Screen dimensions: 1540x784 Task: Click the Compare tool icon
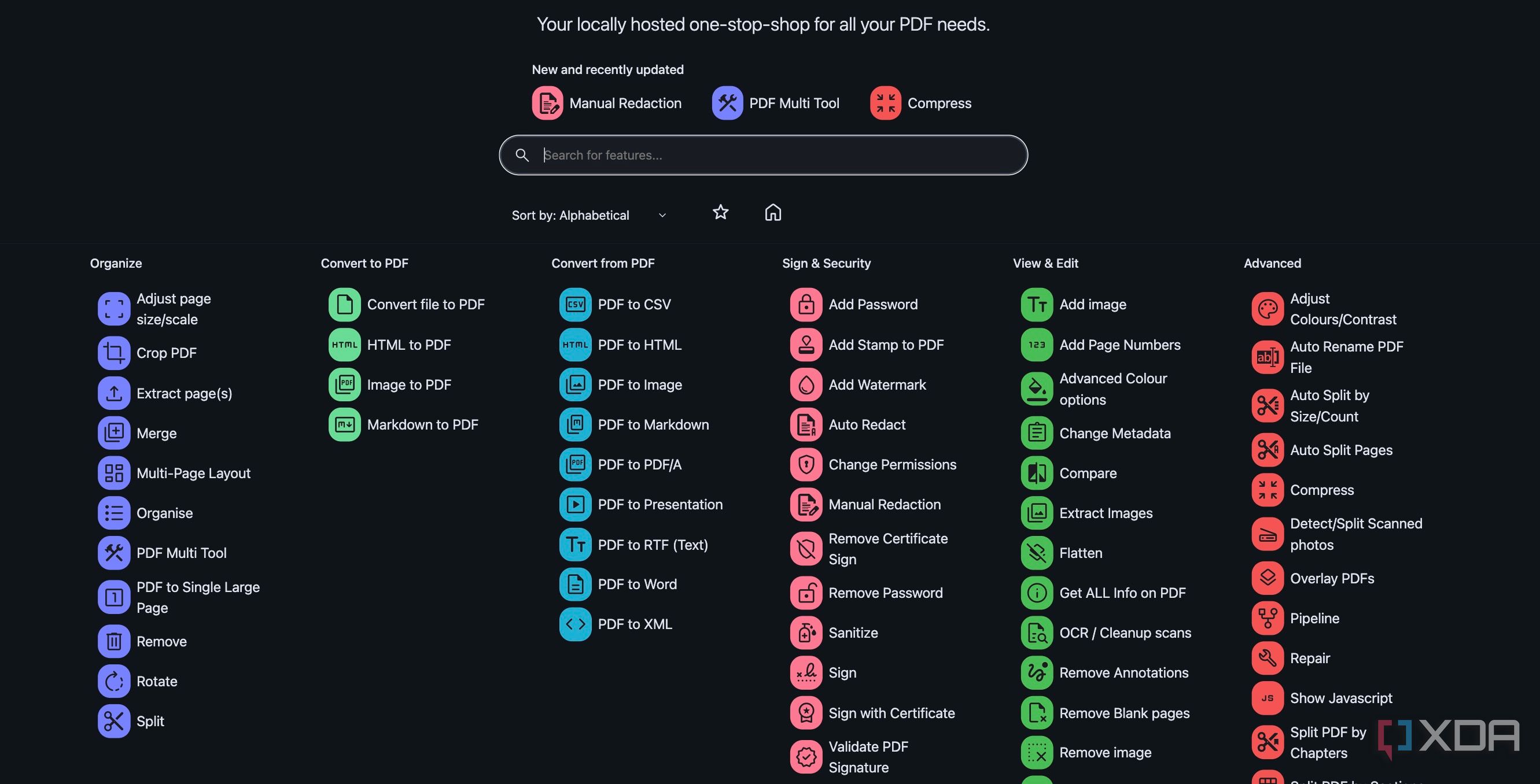click(1037, 473)
